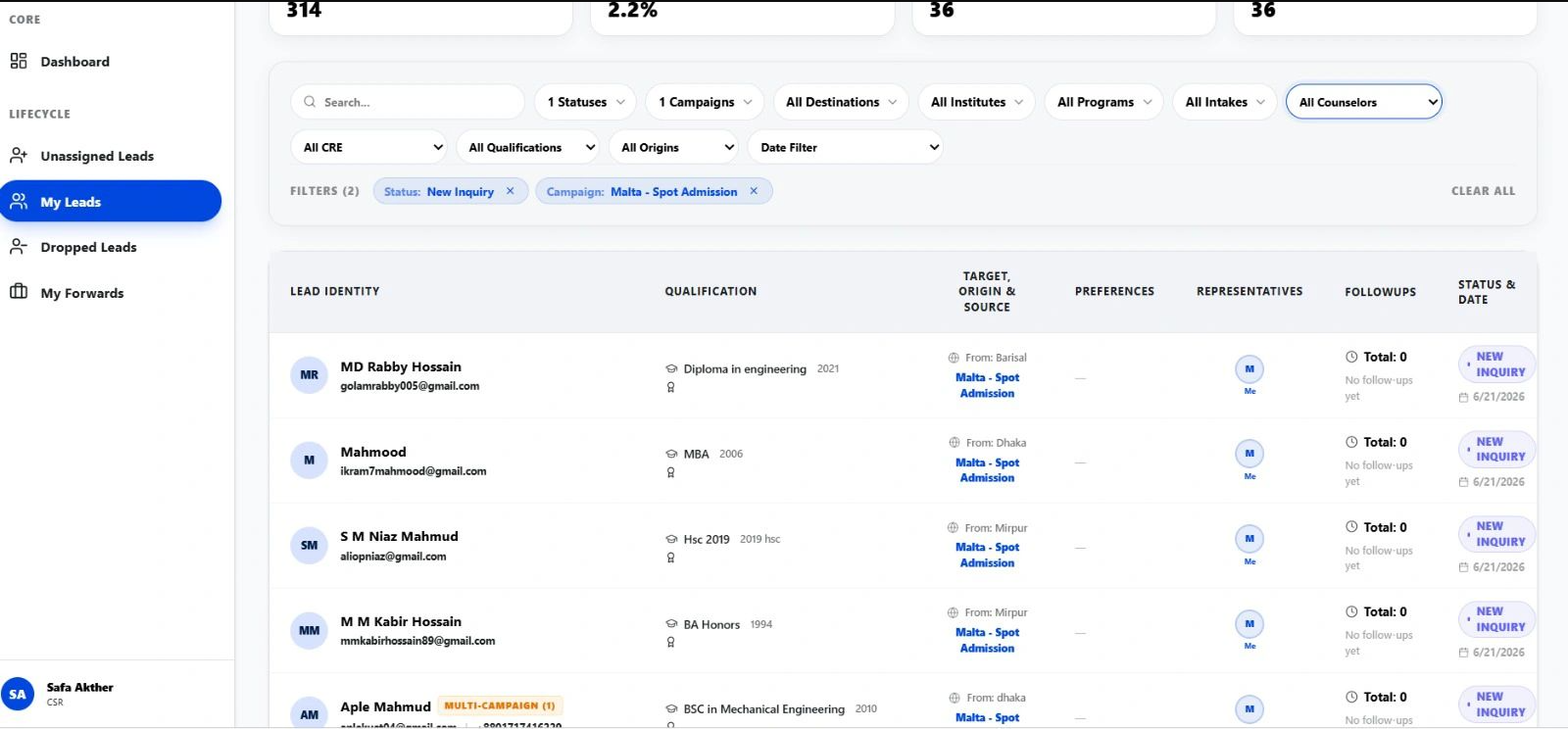Click MULTI-CAMPAIGN (1) badge on Aple Mahmud
1568x729 pixels.
[500, 705]
